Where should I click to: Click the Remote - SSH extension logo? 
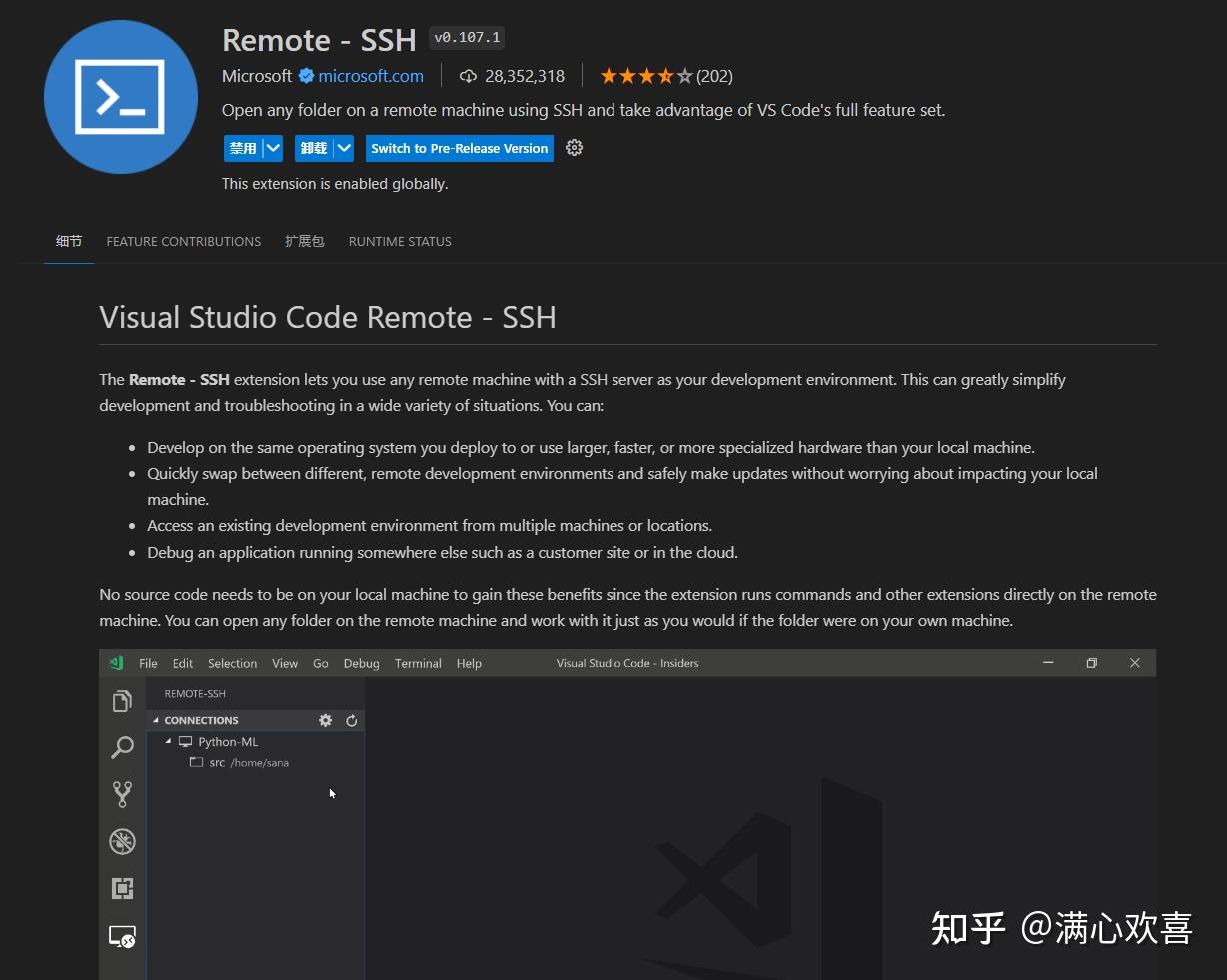click(x=120, y=97)
